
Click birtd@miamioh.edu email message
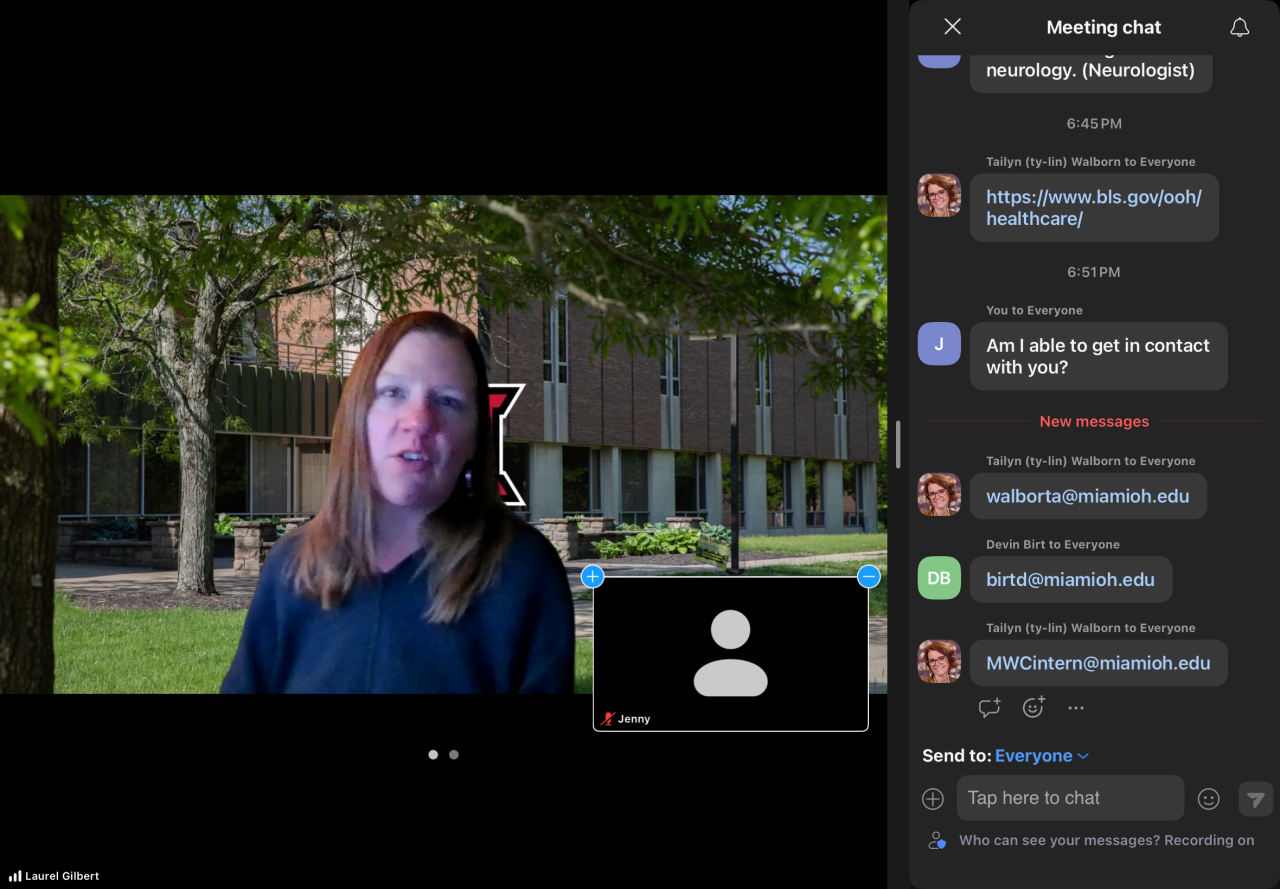pyautogui.click(x=1070, y=580)
